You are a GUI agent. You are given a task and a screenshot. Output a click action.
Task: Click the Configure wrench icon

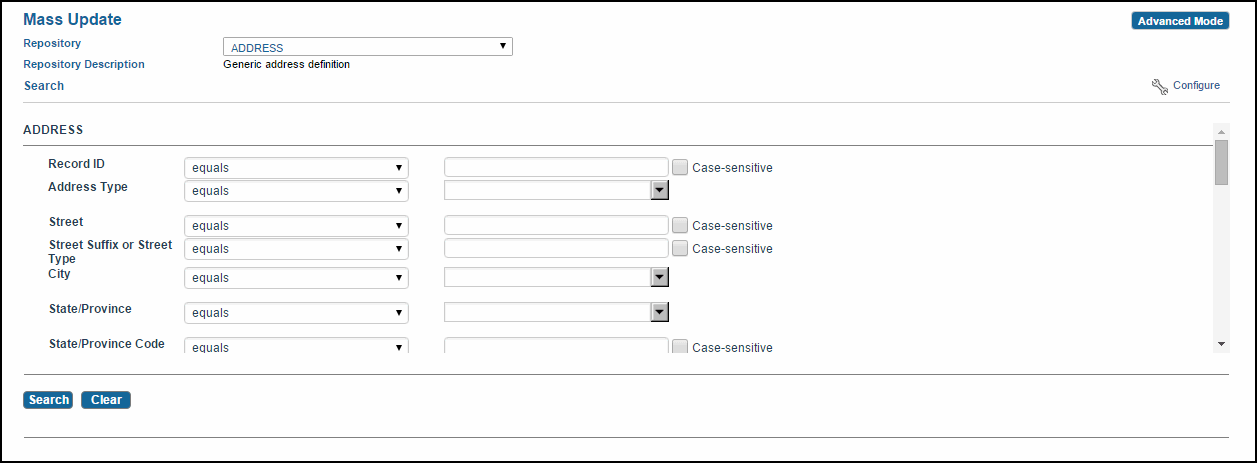pyautogui.click(x=1160, y=86)
